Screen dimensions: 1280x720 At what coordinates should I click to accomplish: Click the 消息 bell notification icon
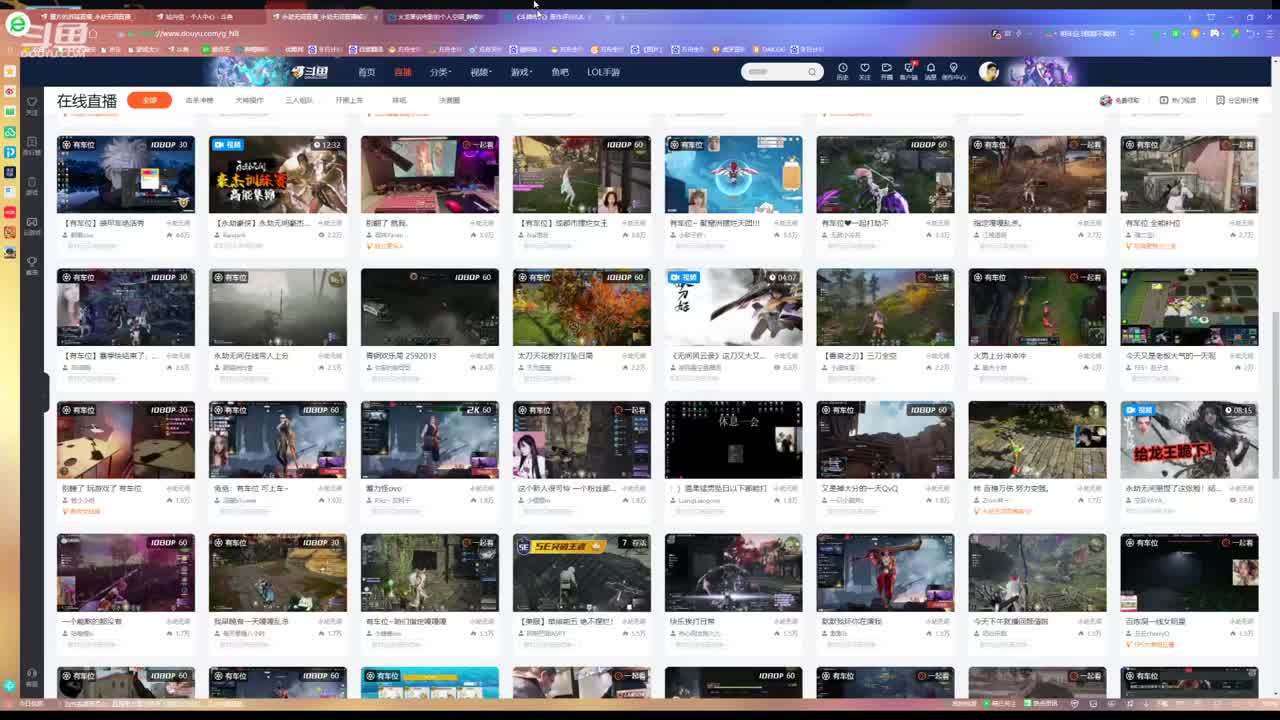(930, 69)
